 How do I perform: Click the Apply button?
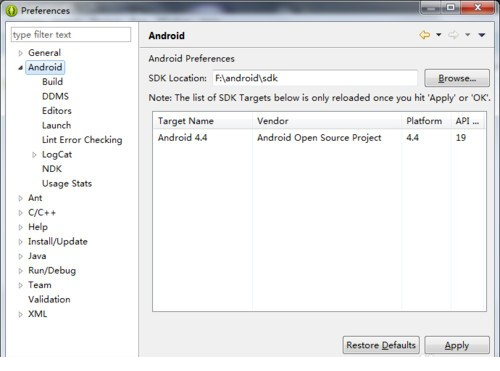457,345
